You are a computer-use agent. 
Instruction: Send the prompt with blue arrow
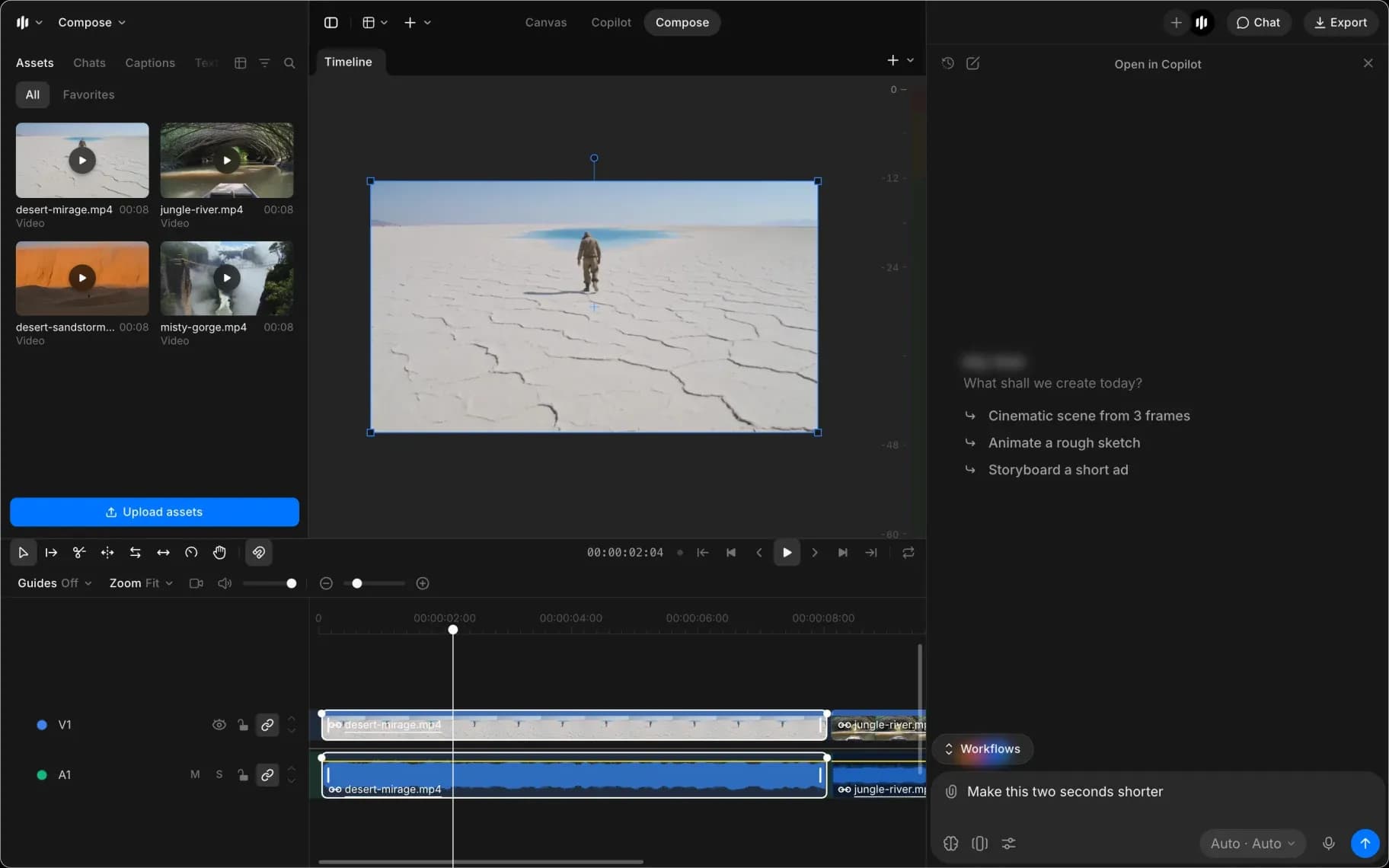click(x=1365, y=844)
